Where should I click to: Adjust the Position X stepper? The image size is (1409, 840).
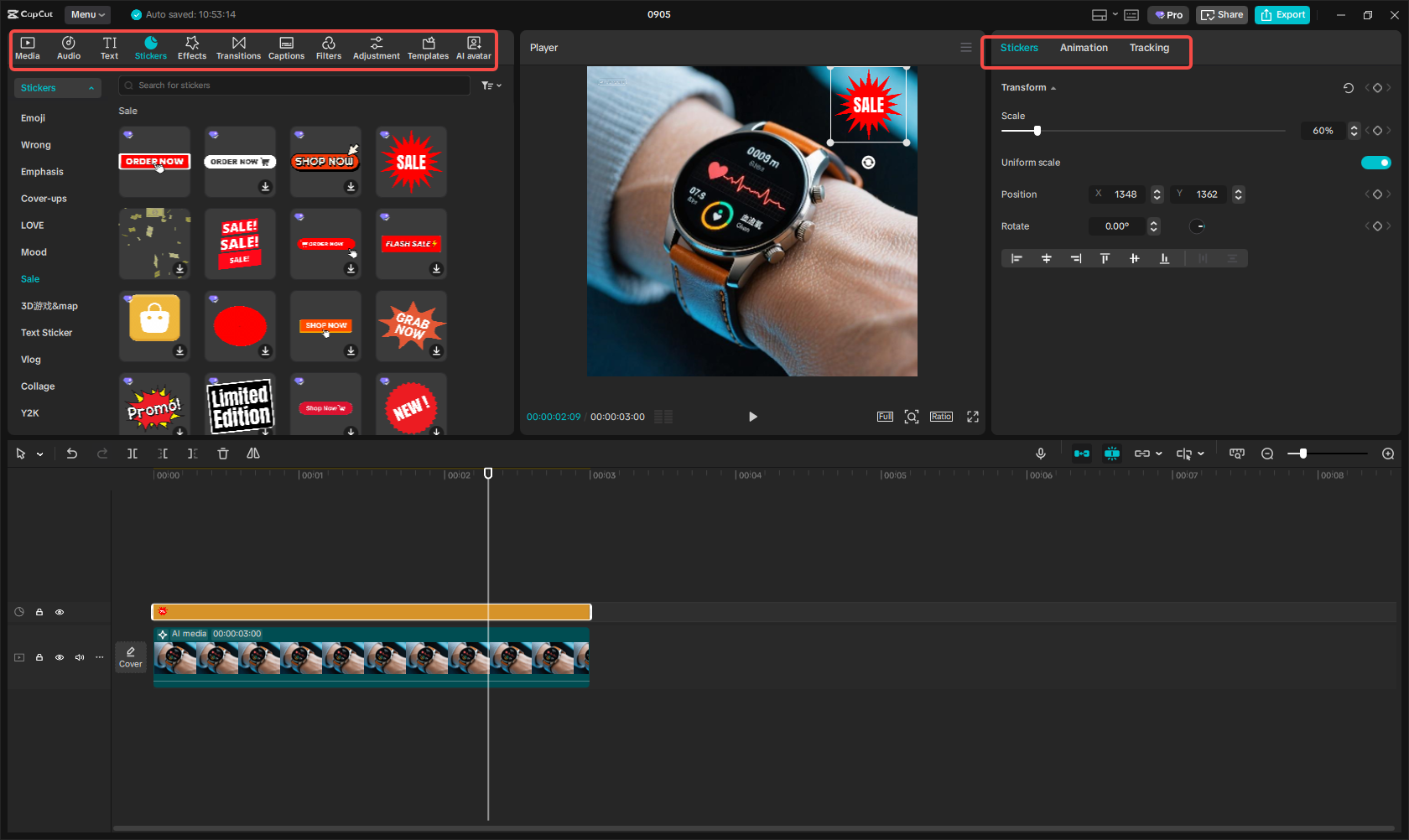click(x=1157, y=194)
